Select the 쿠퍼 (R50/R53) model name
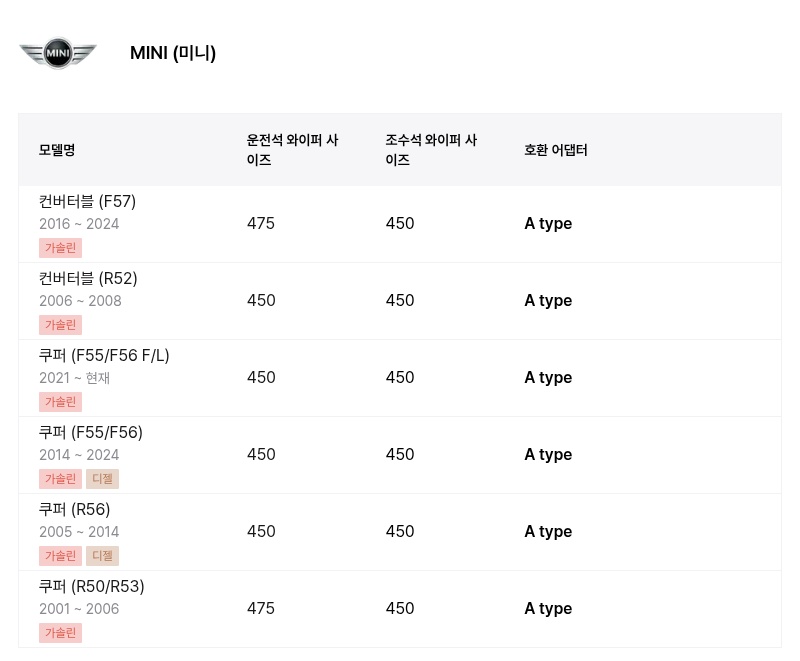Screen dimensions: 800x661 tap(92, 586)
